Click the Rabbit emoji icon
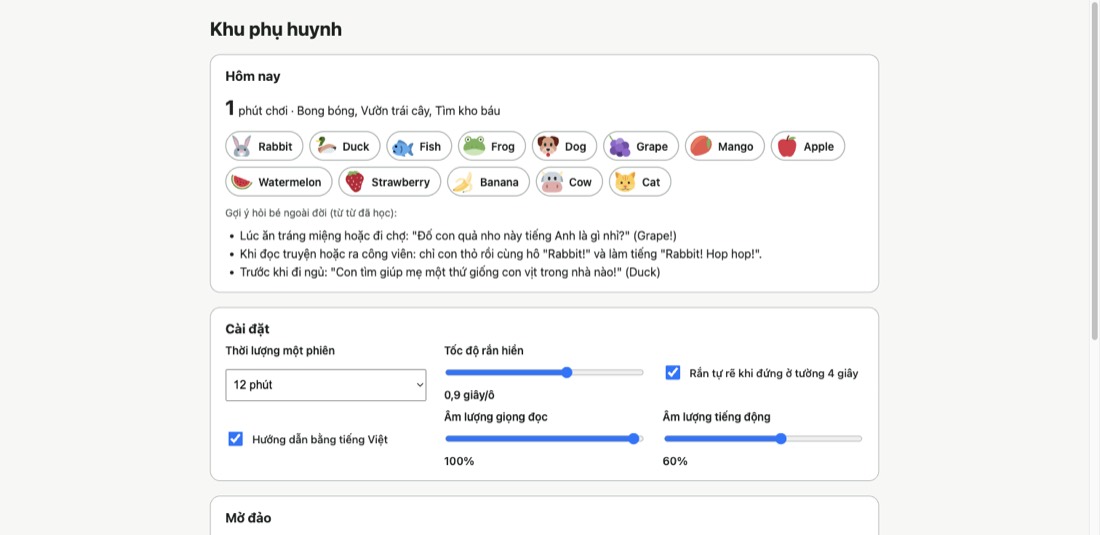The width and height of the screenshot is (1100, 535). pyautogui.click(x=241, y=147)
